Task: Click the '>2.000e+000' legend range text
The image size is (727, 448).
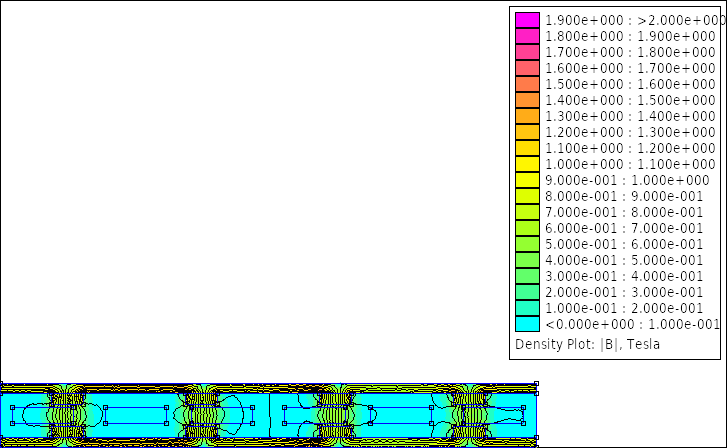Action: (681, 20)
